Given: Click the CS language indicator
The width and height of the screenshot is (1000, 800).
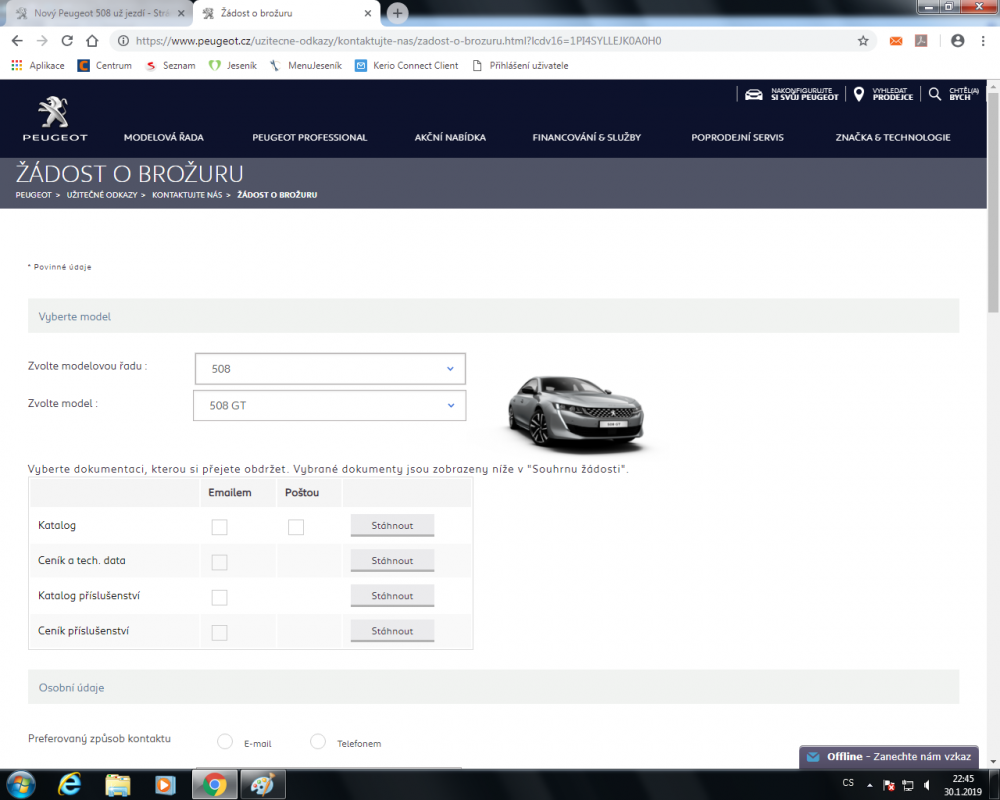Looking at the screenshot, I should (848, 783).
